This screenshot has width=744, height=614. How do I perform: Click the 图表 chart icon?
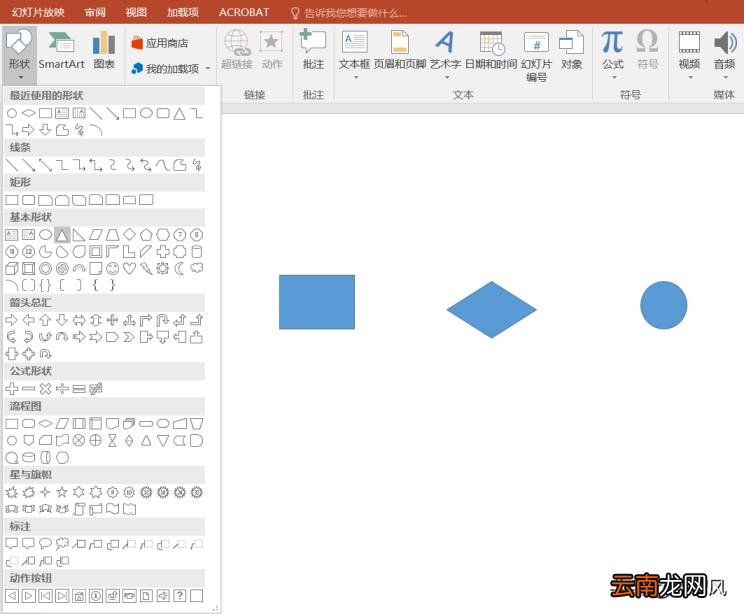click(x=104, y=51)
